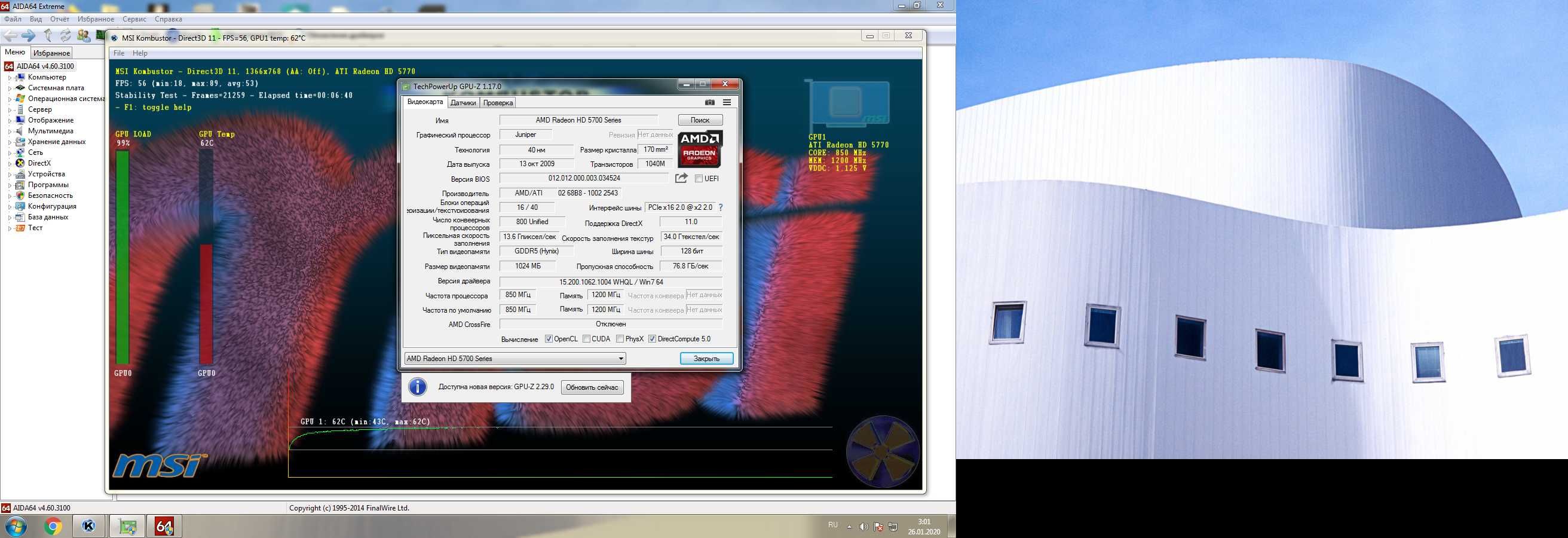Click green GPU LOAD bar in Kombustor
1568x538 pixels.
pyautogui.click(x=122, y=257)
